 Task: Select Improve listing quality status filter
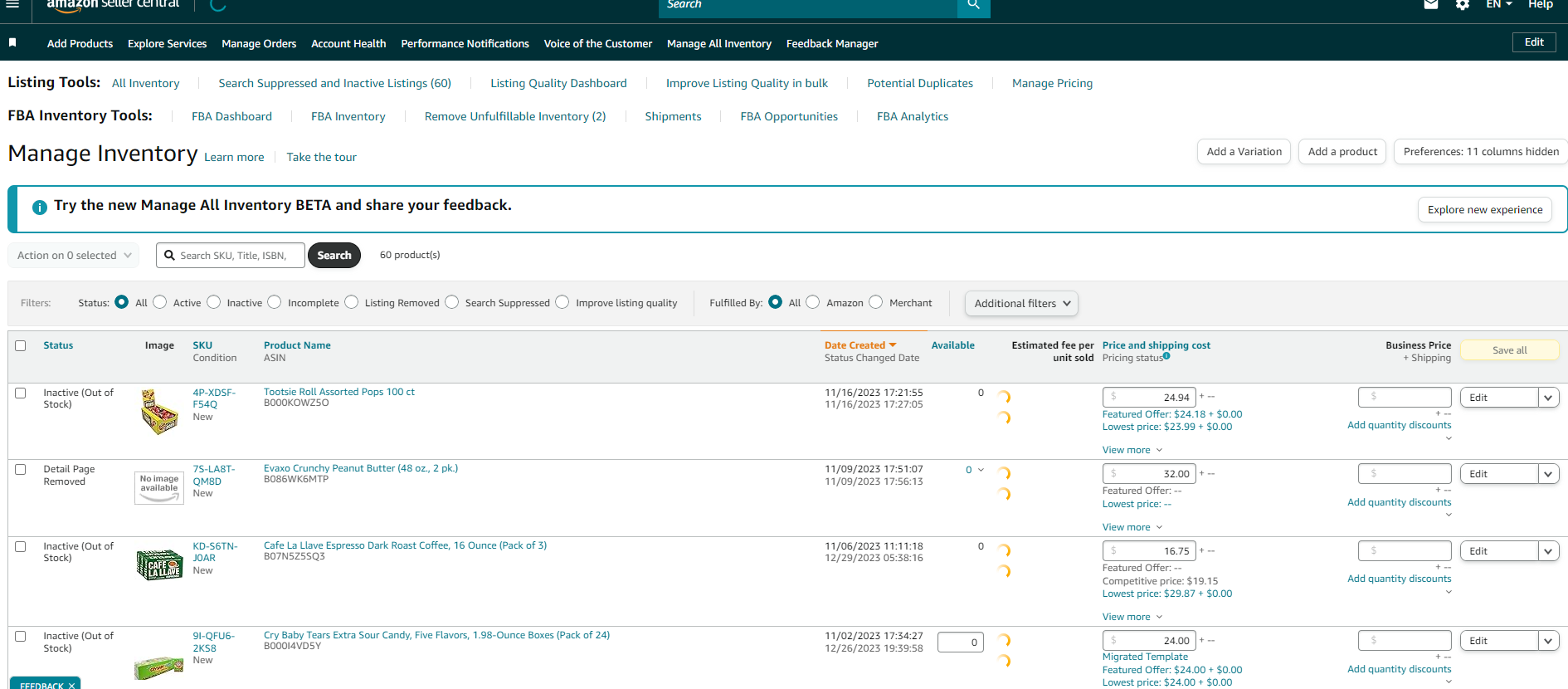(562, 302)
